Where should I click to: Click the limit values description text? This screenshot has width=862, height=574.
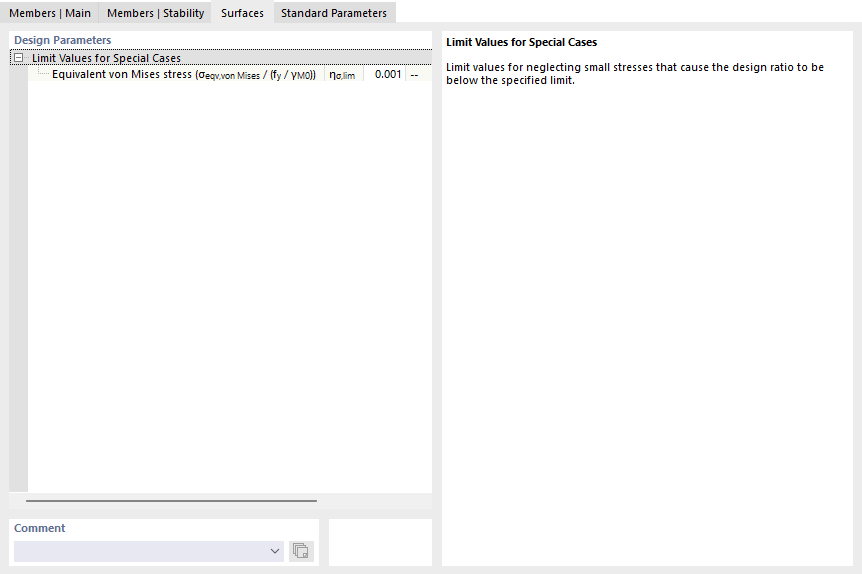[635, 74]
